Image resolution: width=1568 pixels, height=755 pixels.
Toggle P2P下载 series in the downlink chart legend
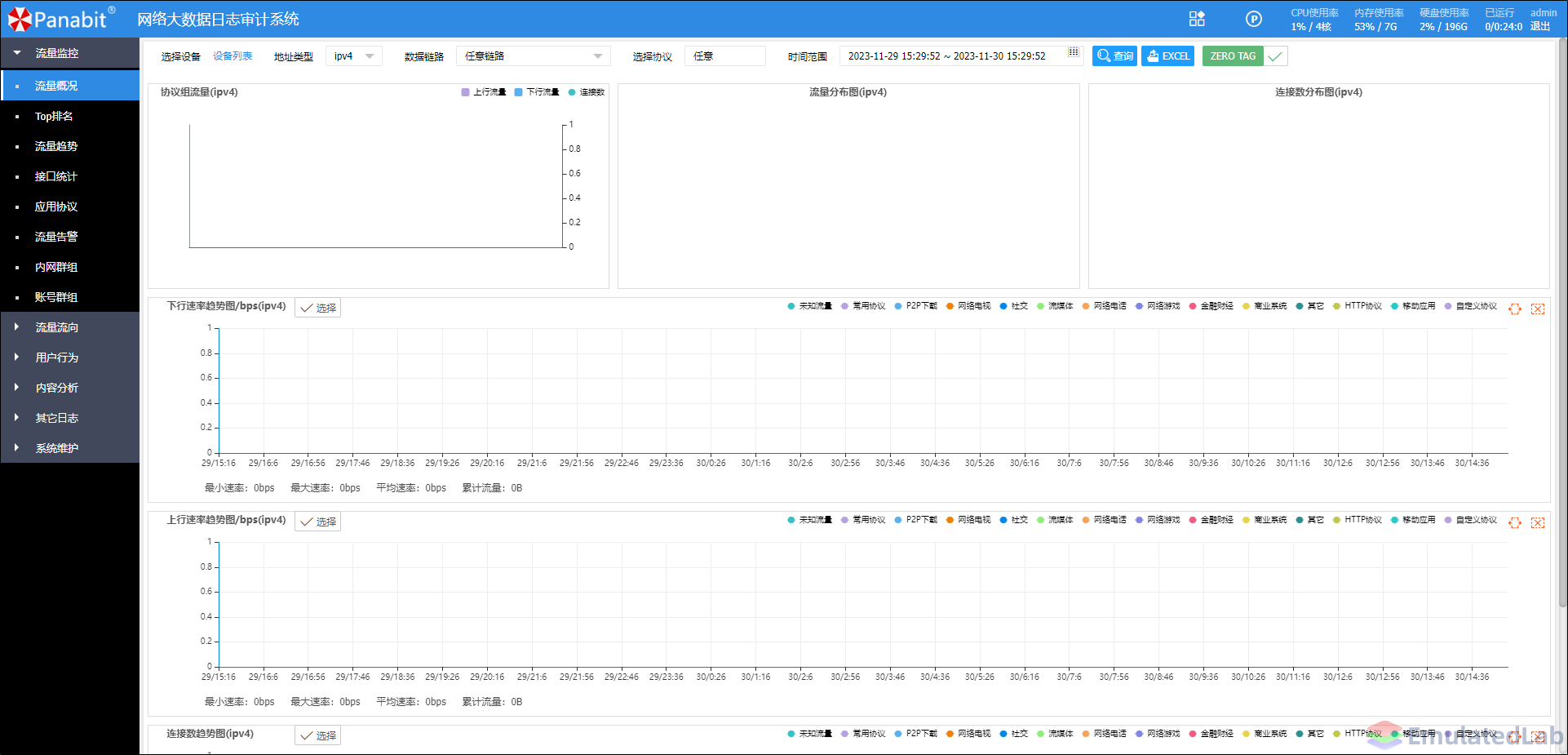pyautogui.click(x=915, y=306)
